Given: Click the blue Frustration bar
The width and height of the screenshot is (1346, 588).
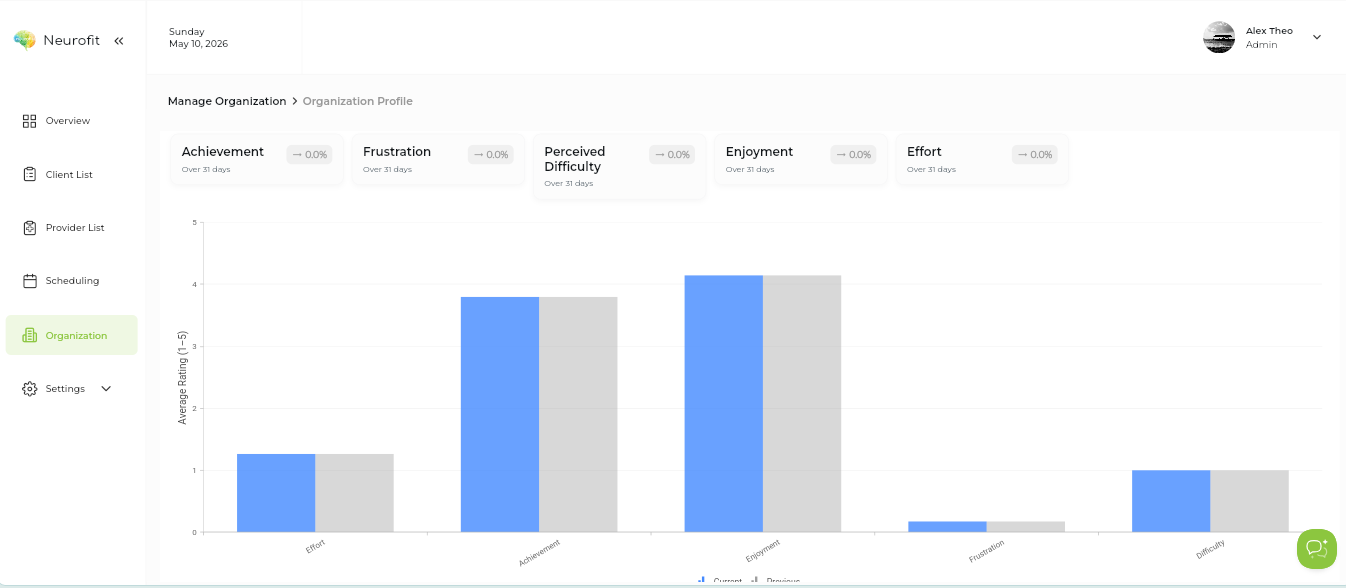Looking at the screenshot, I should (948, 527).
